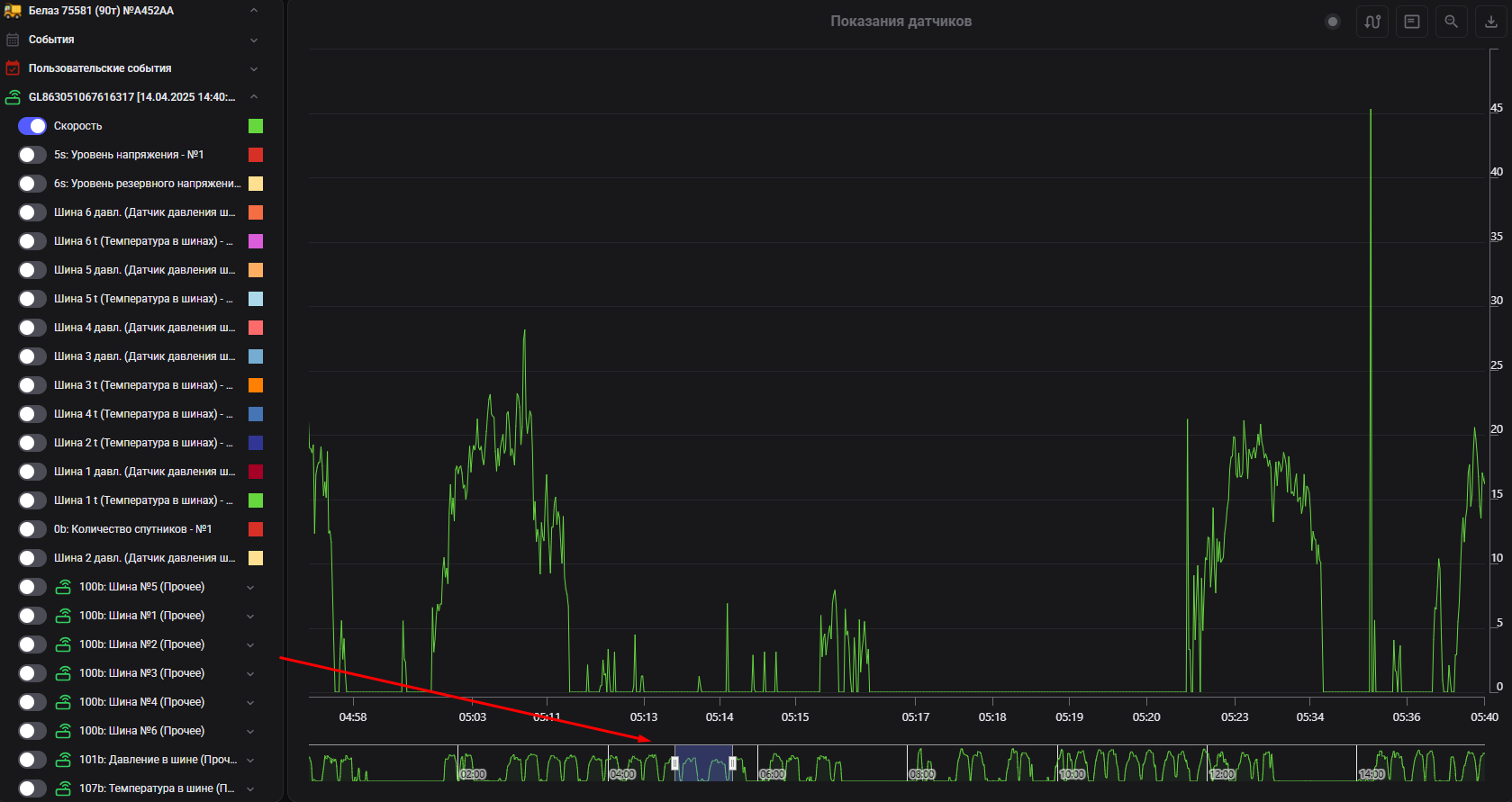This screenshot has width=1512, height=802.
Task: Click the route track icon in chart toolbar
Action: pyautogui.click(x=1372, y=22)
